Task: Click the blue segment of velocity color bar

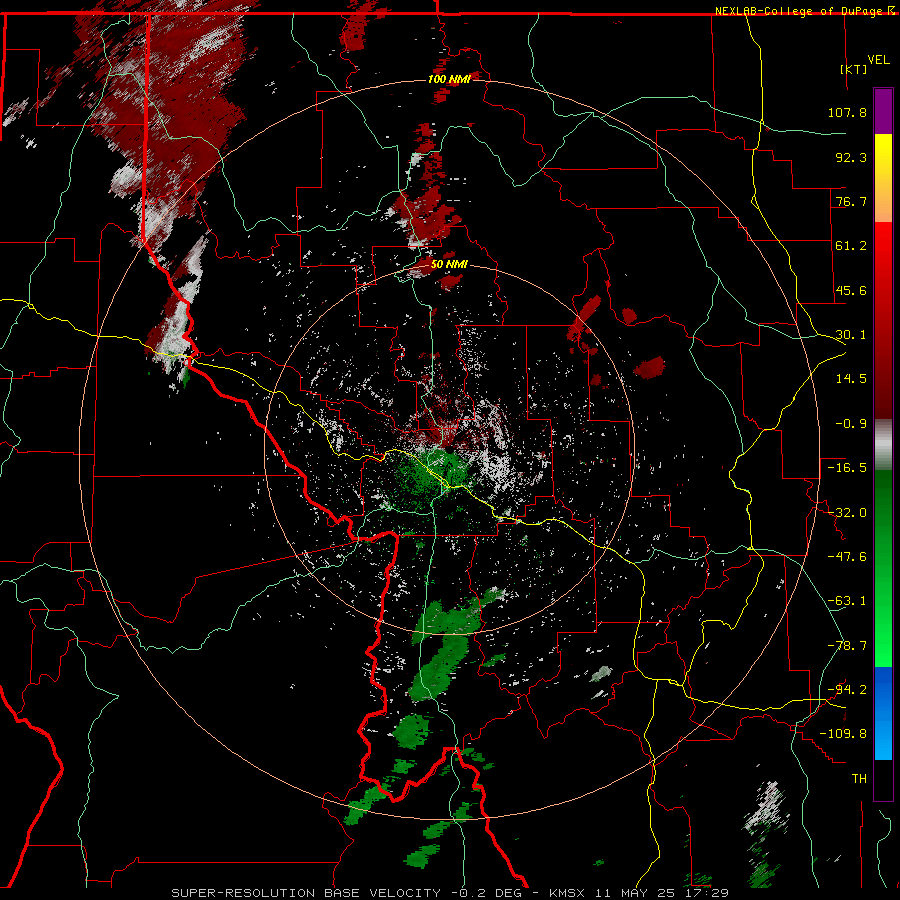Action: 883,713
